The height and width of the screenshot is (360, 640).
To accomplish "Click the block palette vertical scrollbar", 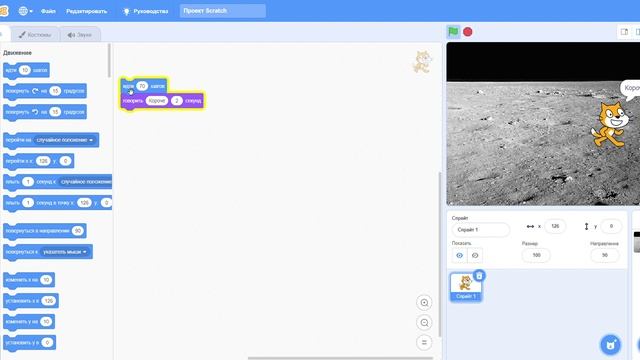I will pyautogui.click(x=109, y=60).
